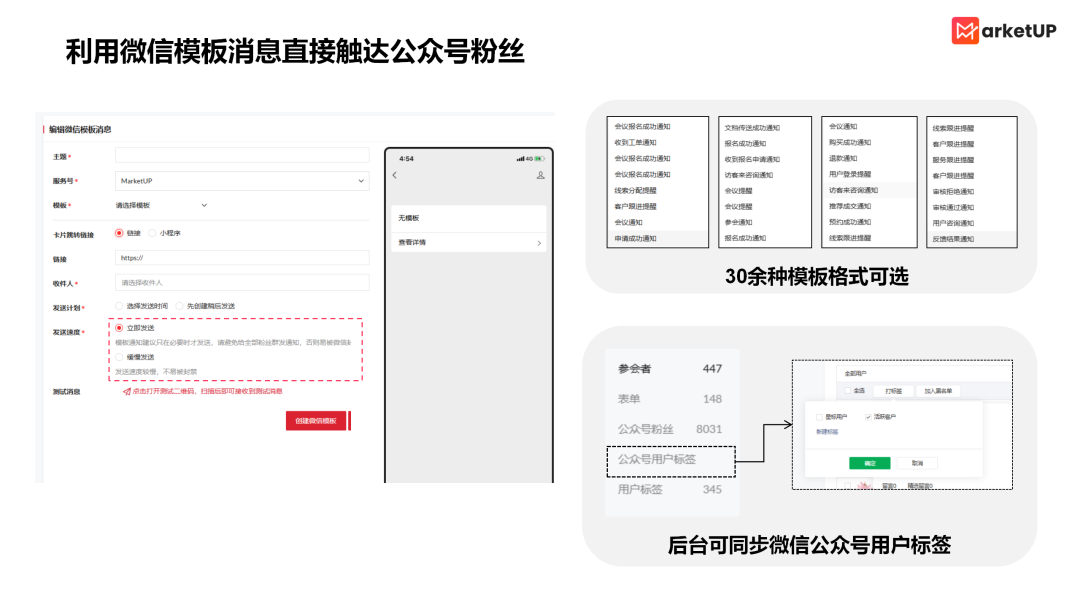This screenshot has height=608, width=1080.
Task: Expand 查看详情 in the phone preview
Action: click(412, 242)
